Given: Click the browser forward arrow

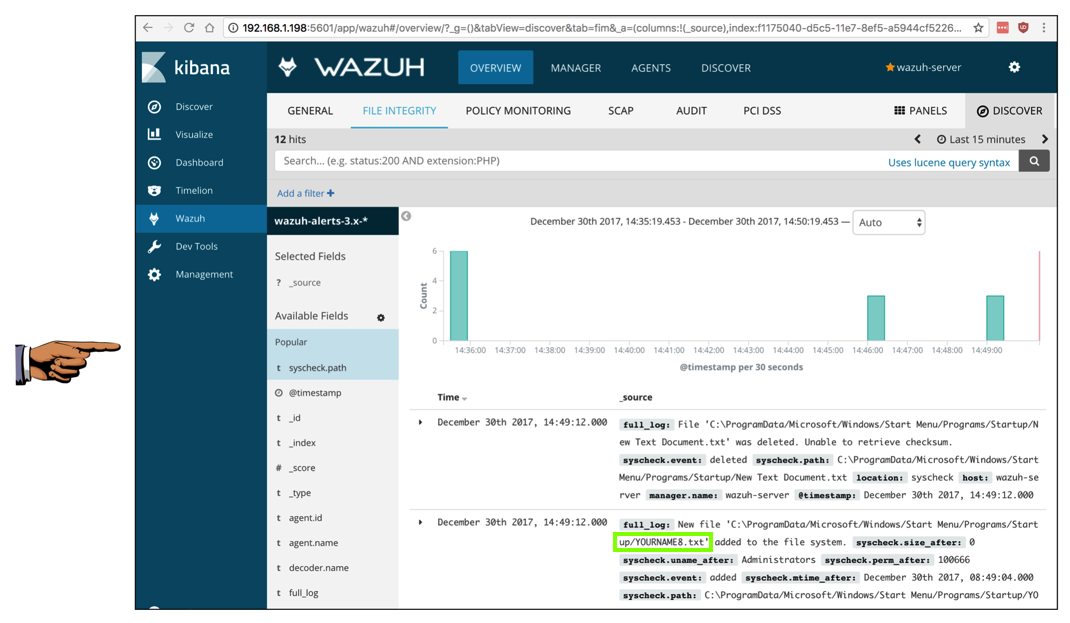Looking at the screenshot, I should 169,28.
